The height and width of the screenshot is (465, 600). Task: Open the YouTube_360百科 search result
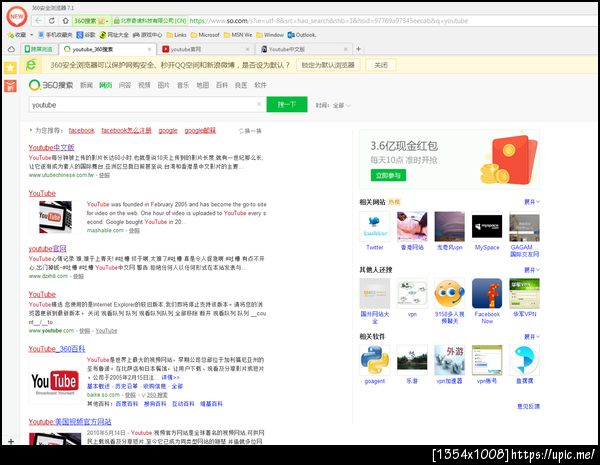(57, 349)
